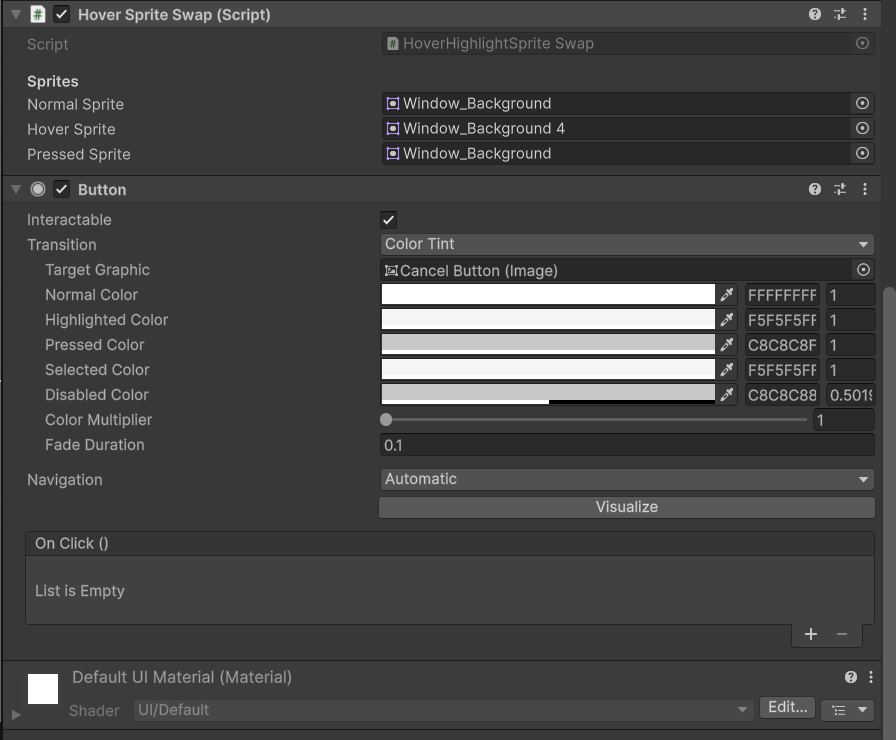The image size is (896, 740).
Task: Click the Color Multiplier value field
Action: (843, 420)
